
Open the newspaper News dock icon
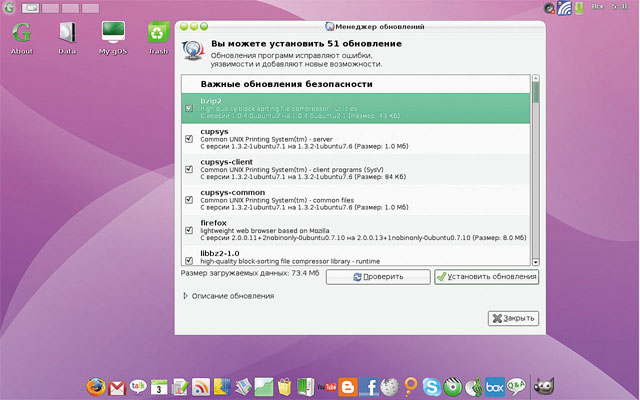[243, 387]
